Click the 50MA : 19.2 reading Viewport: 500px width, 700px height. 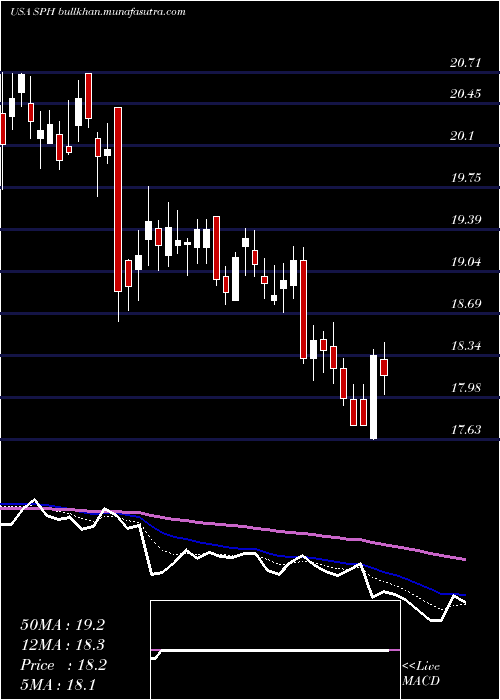coord(62,625)
